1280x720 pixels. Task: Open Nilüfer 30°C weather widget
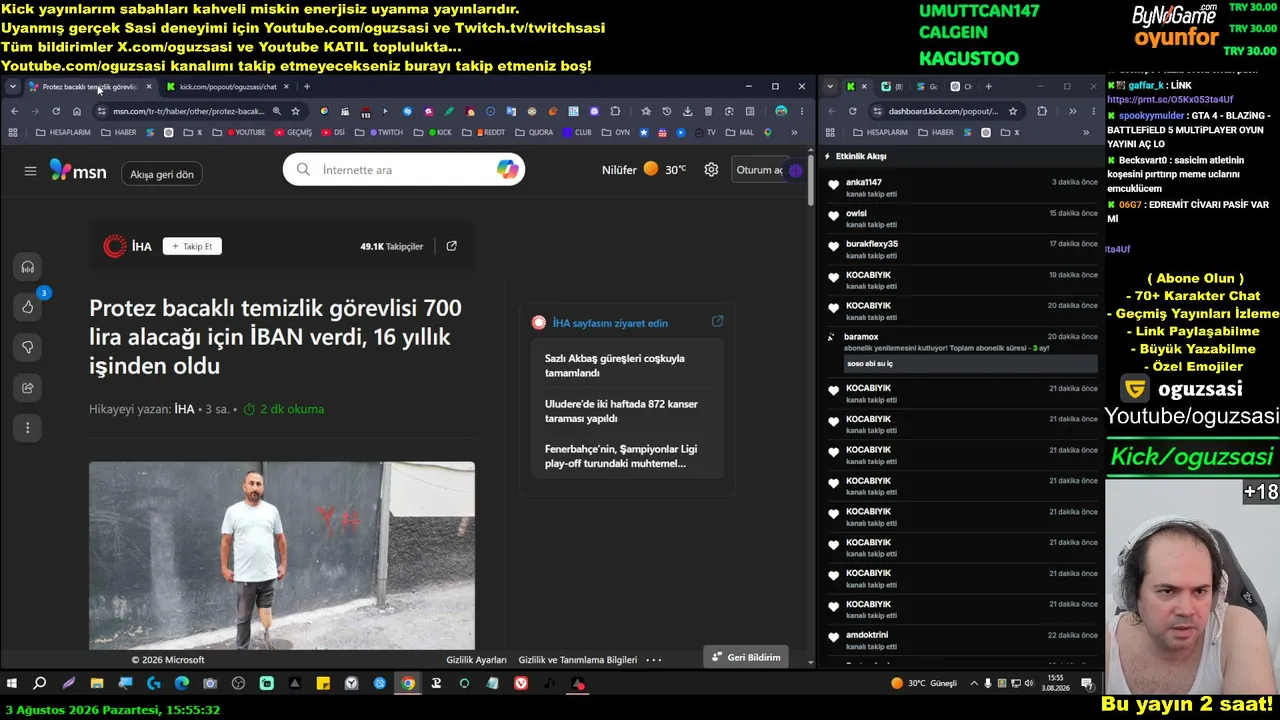644,170
